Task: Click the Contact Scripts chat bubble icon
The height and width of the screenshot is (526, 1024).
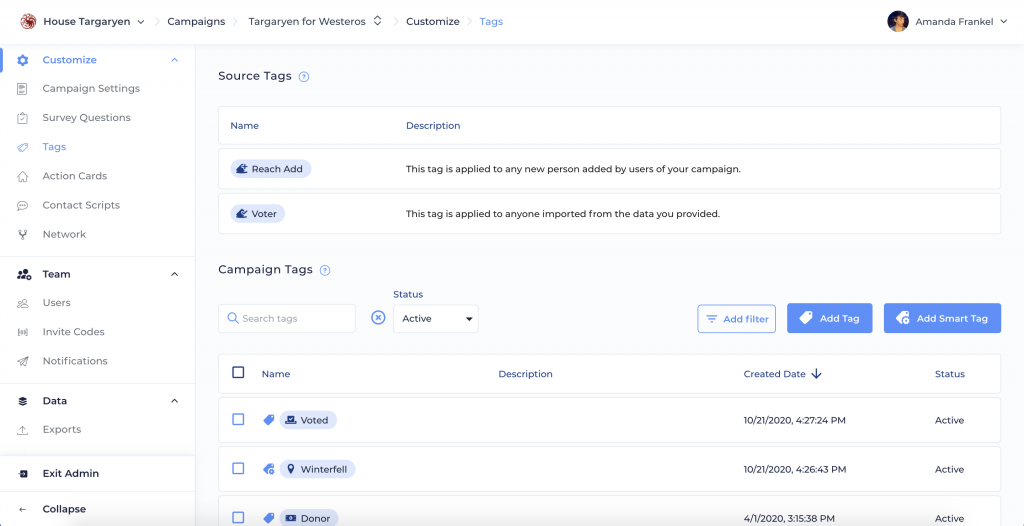Action: tap(23, 205)
